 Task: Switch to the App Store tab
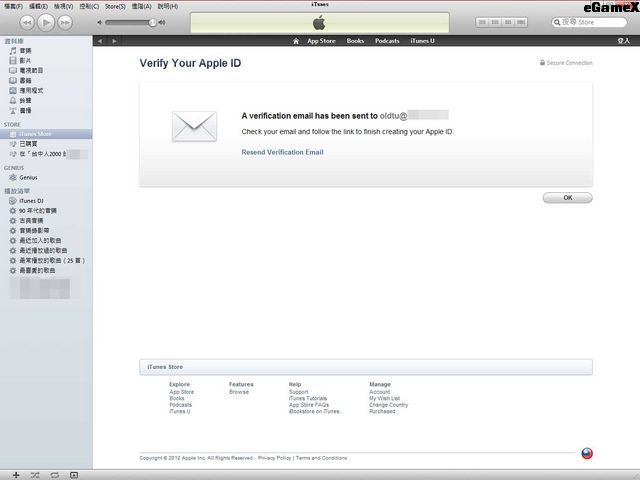(x=321, y=41)
